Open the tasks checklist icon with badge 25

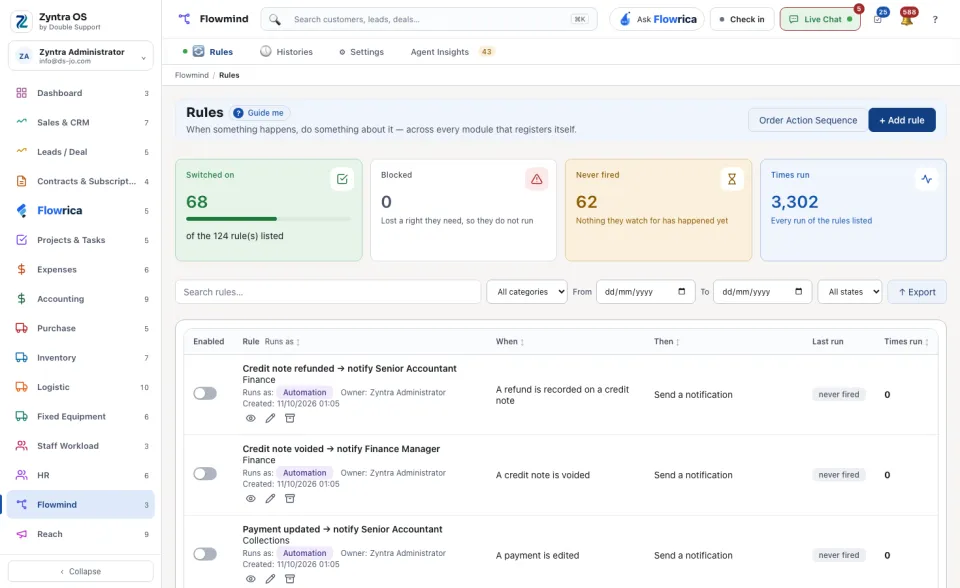(878, 20)
